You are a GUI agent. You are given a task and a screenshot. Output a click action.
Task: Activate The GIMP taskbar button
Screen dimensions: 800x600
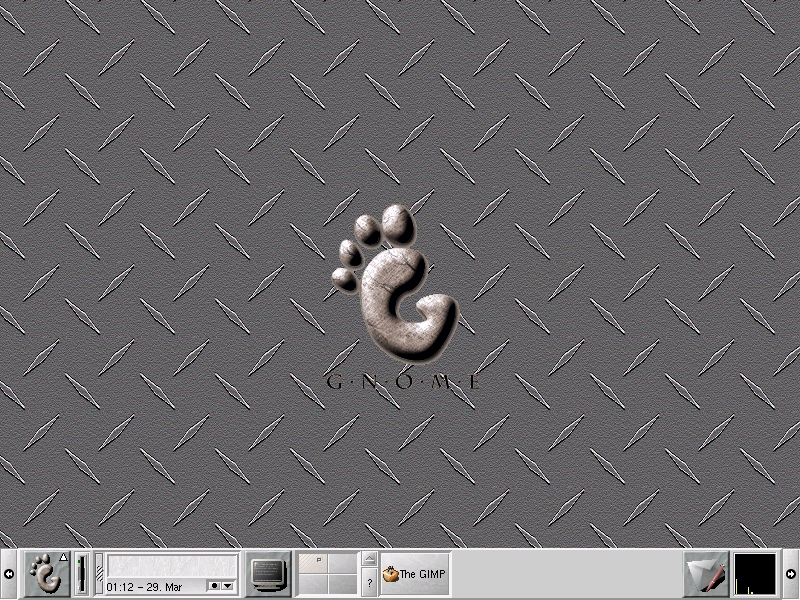[415, 574]
